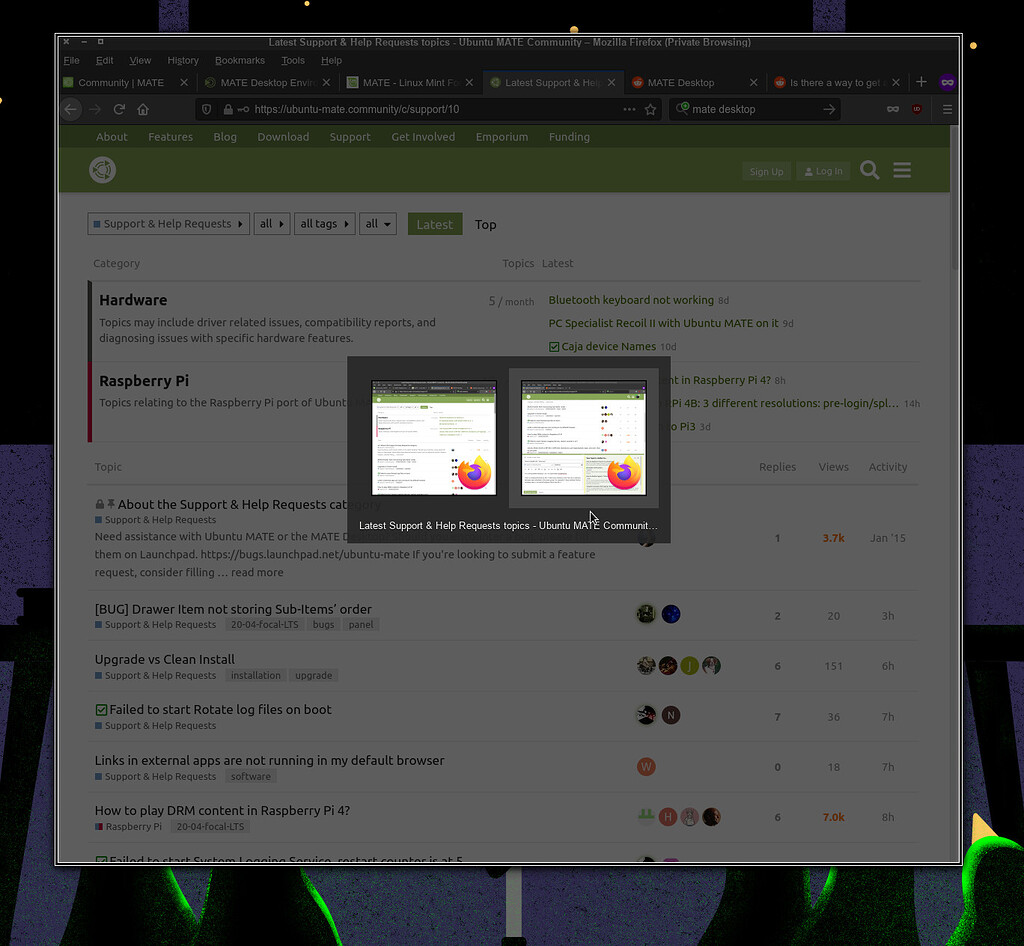Click the back navigation arrow
The height and width of the screenshot is (946, 1024).
coord(71,110)
